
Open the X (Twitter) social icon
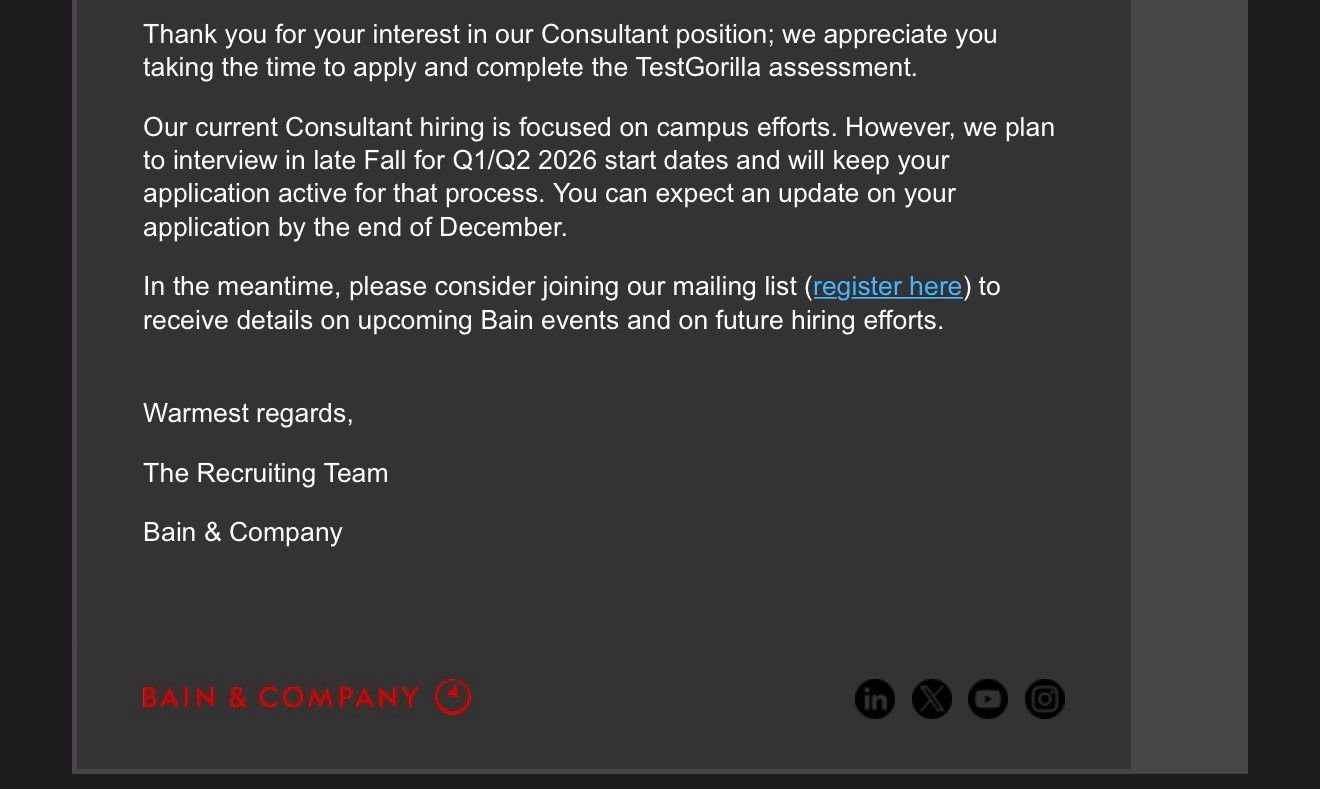click(932, 699)
